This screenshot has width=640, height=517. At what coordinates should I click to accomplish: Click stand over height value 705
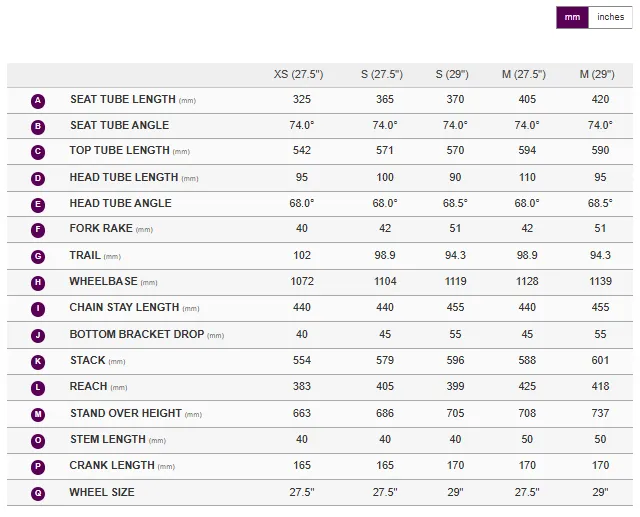(x=455, y=413)
